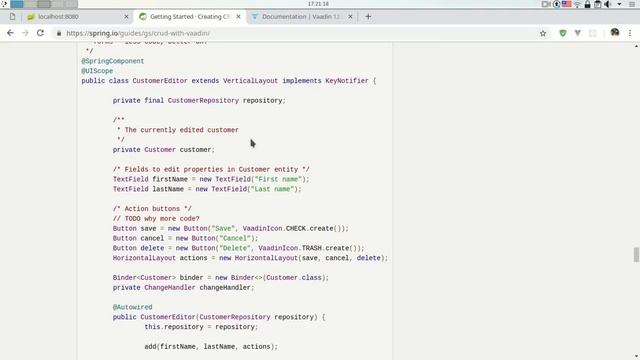640x360 pixels.
Task: Click the 'Action buttons' comment
Action: [152, 209]
